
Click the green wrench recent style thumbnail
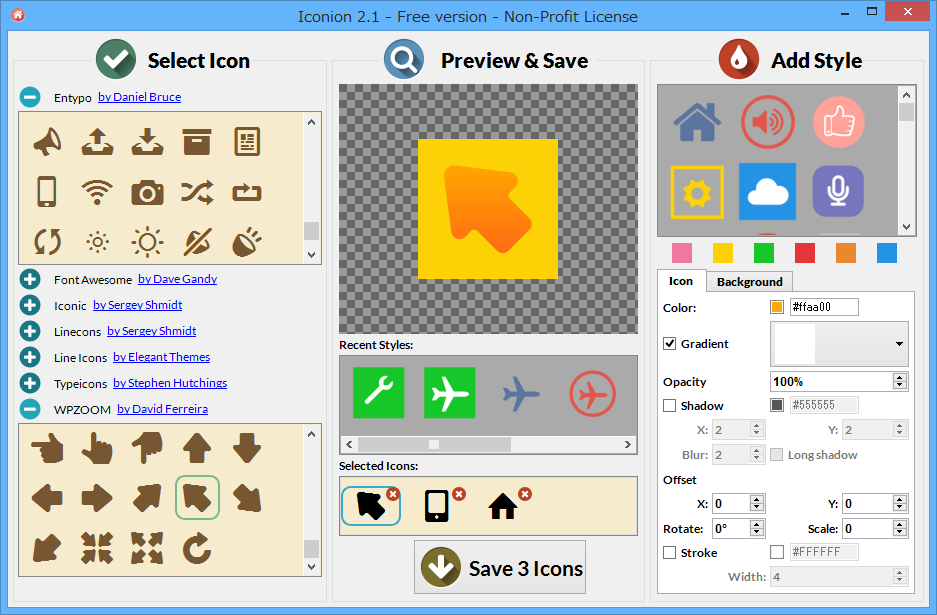point(378,393)
